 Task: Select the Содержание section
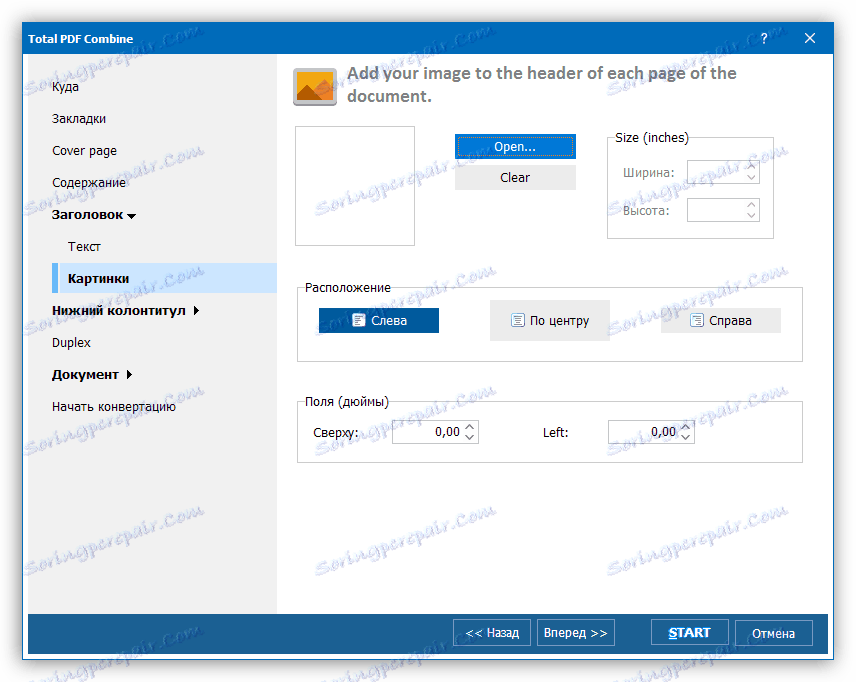(88, 182)
